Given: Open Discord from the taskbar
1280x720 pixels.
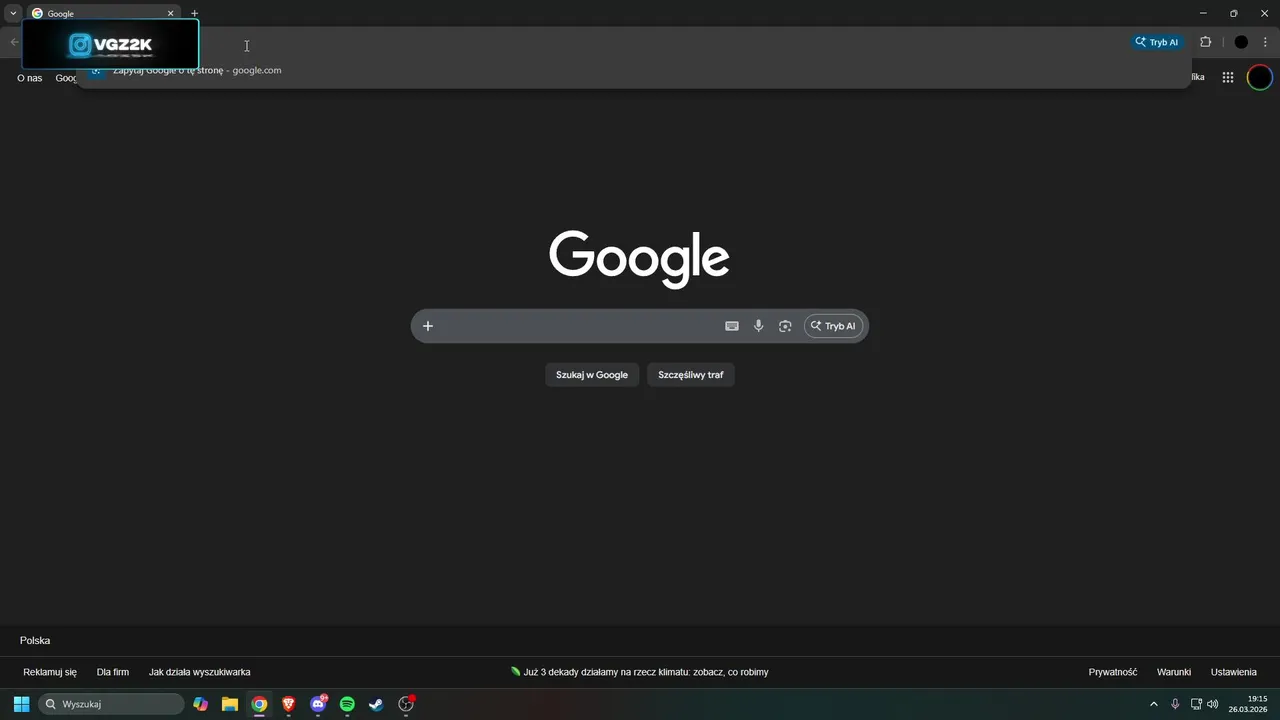Looking at the screenshot, I should point(318,704).
